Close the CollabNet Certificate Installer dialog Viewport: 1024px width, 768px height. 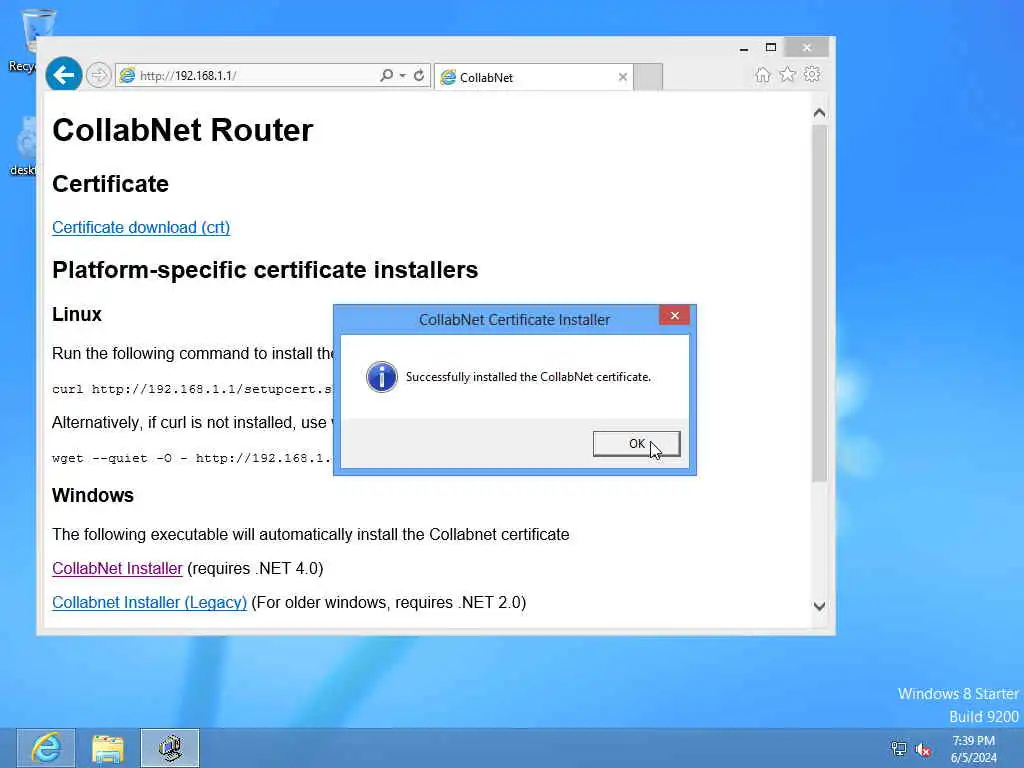click(675, 315)
